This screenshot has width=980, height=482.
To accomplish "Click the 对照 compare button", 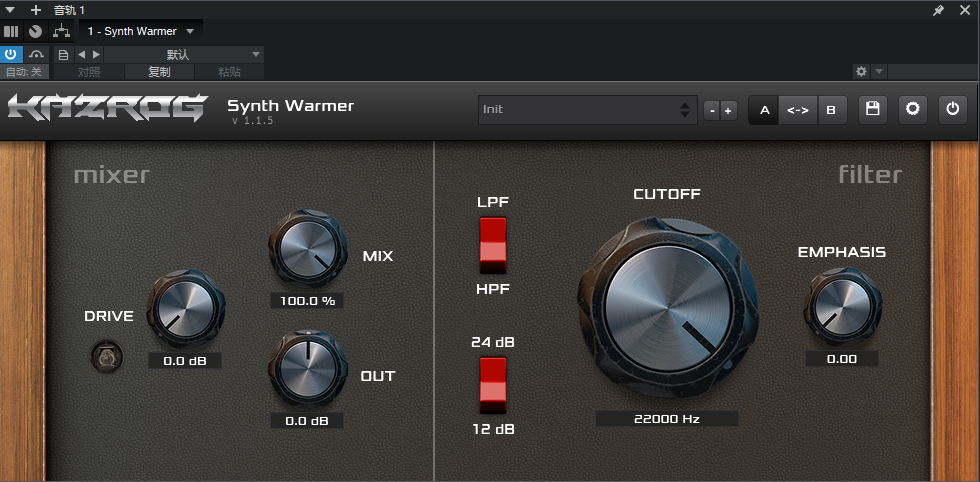I will tap(89, 72).
